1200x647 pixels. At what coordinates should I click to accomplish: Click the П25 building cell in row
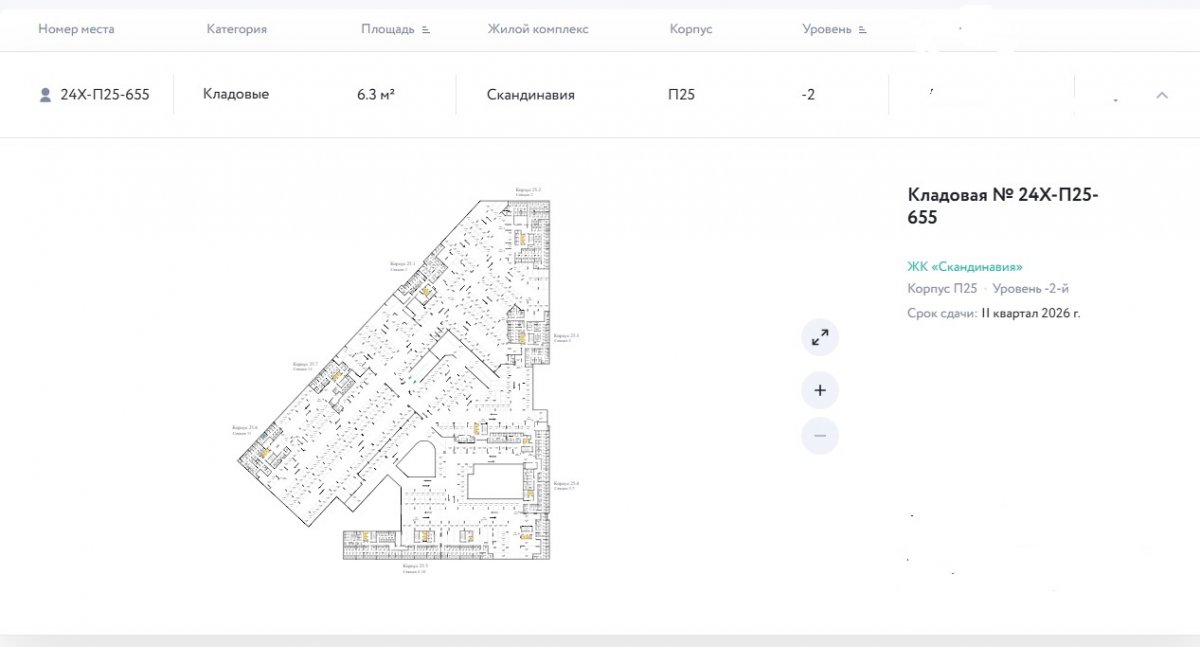[681, 95]
